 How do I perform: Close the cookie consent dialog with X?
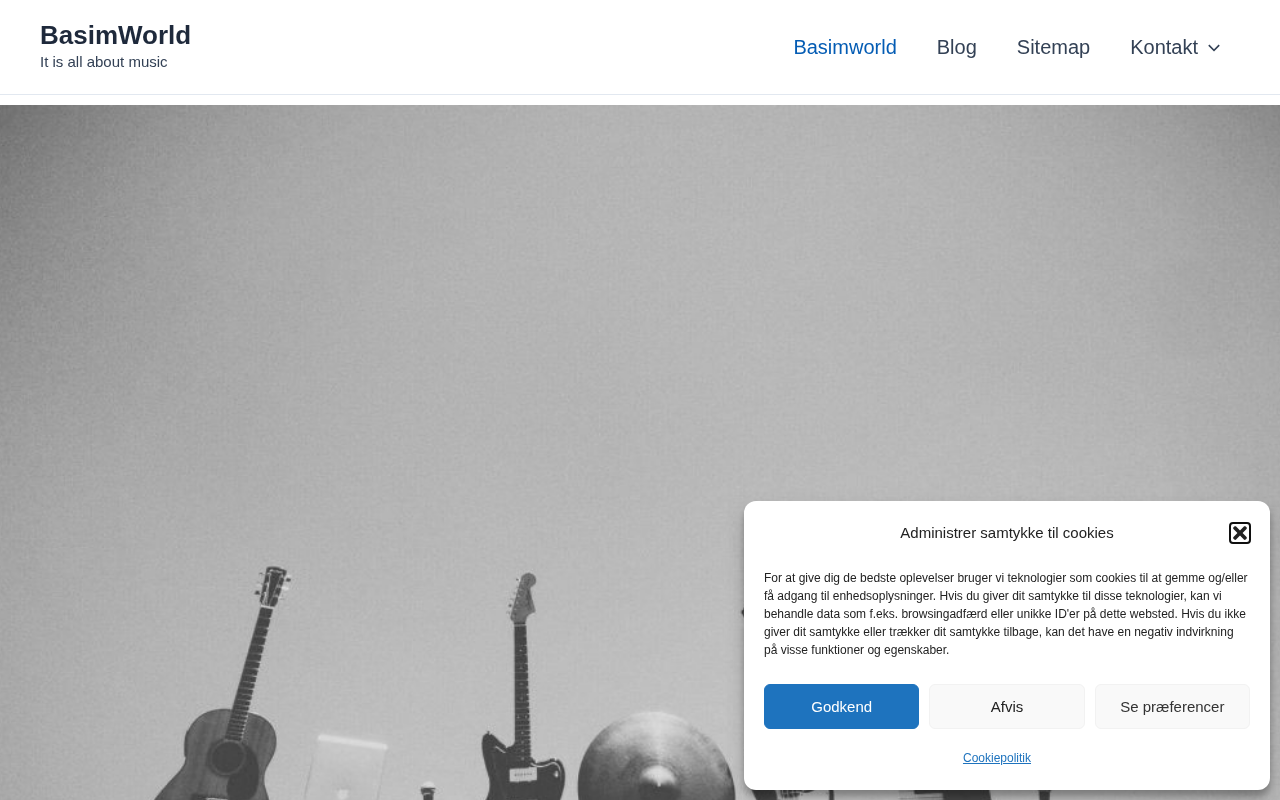pyautogui.click(x=1240, y=533)
